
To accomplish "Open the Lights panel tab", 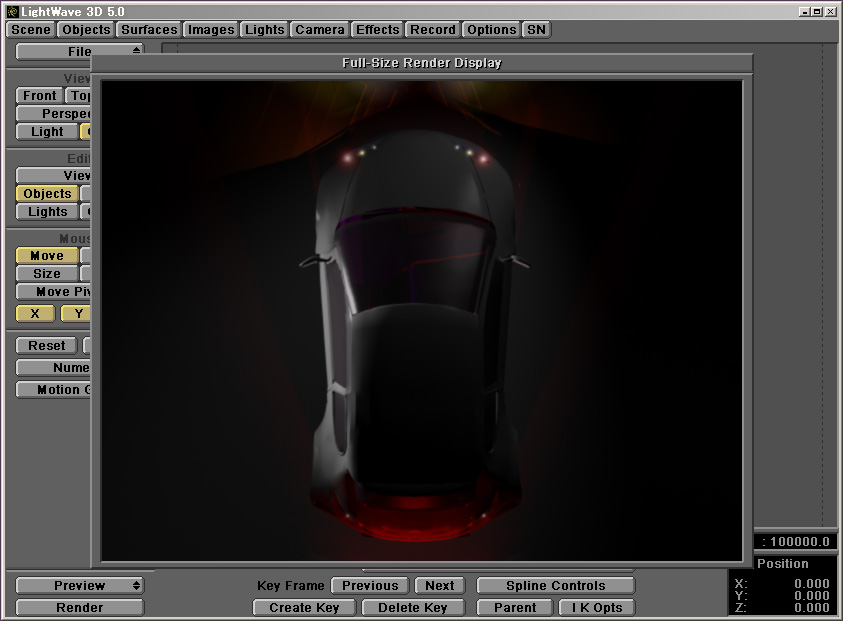I will pos(264,30).
